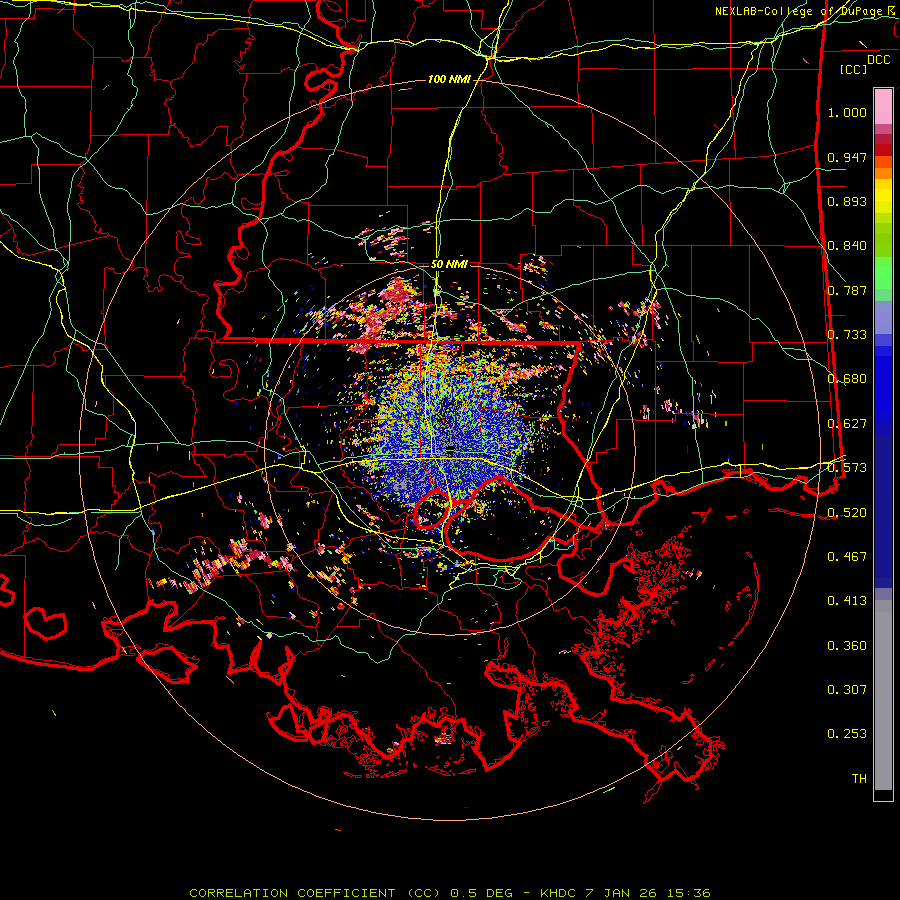The height and width of the screenshot is (900, 900).
Task: Click the Correlation Coefficient caption at bottom
Action: coord(450,893)
